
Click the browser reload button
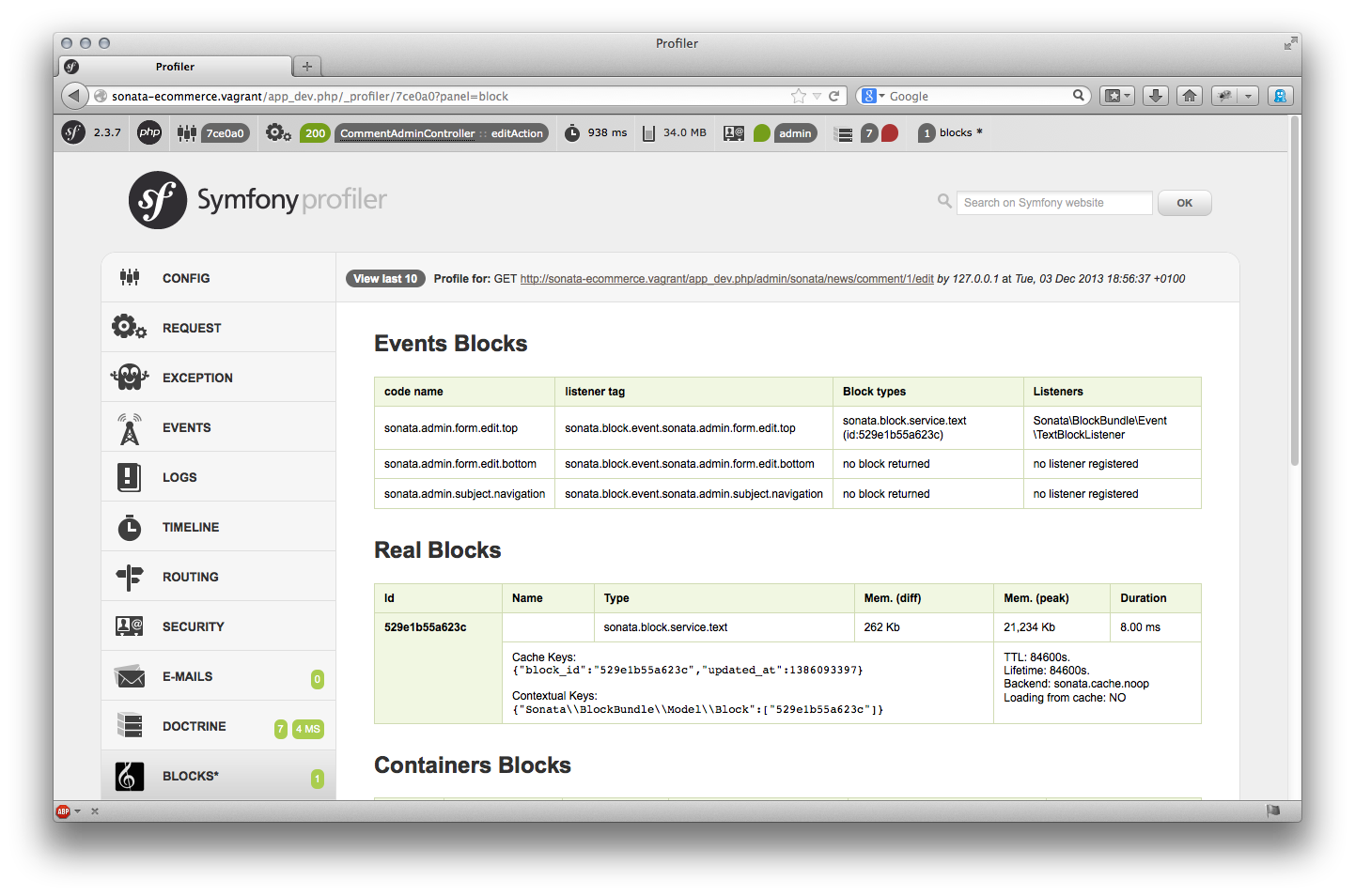click(833, 96)
